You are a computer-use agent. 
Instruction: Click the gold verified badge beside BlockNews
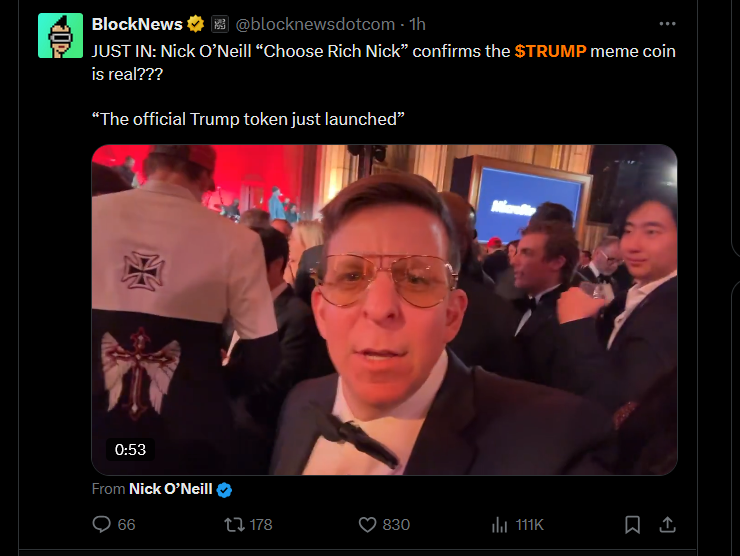[x=195, y=24]
